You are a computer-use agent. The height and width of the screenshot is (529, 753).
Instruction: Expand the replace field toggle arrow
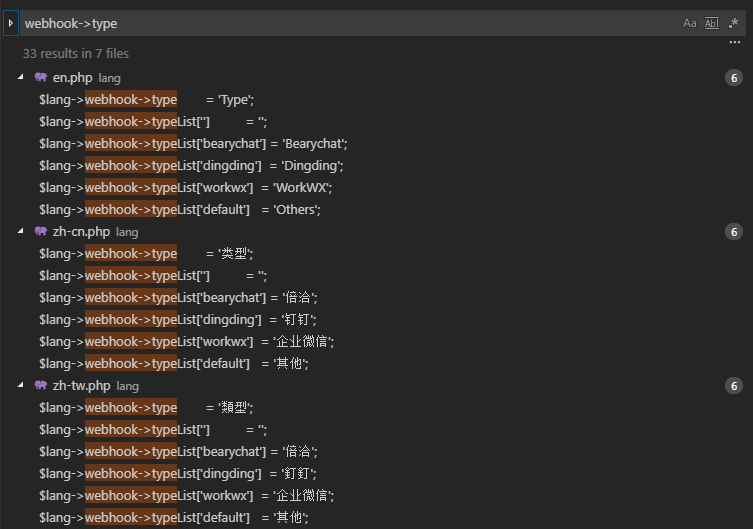click(x=11, y=23)
